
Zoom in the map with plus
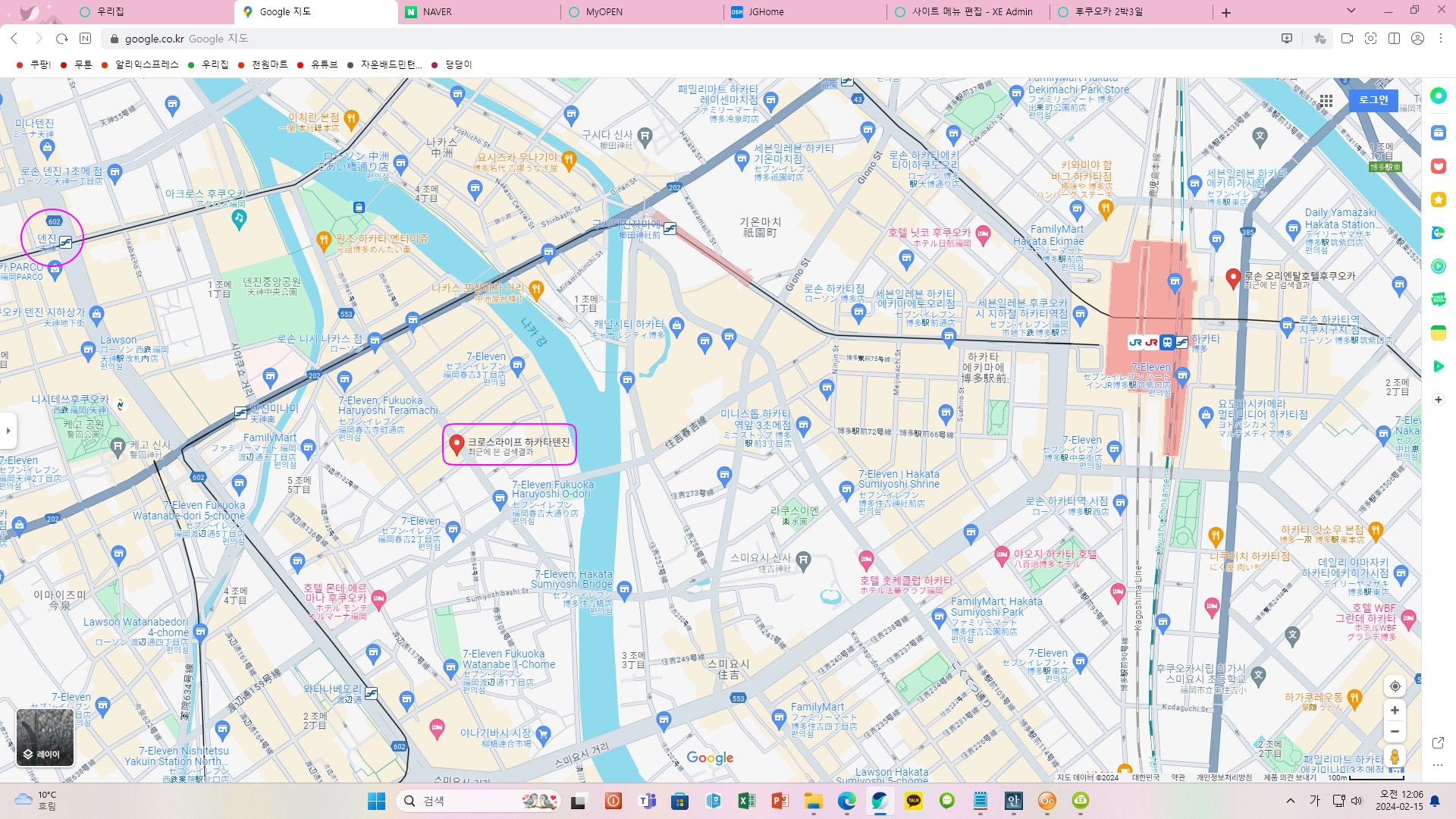pos(1395,711)
